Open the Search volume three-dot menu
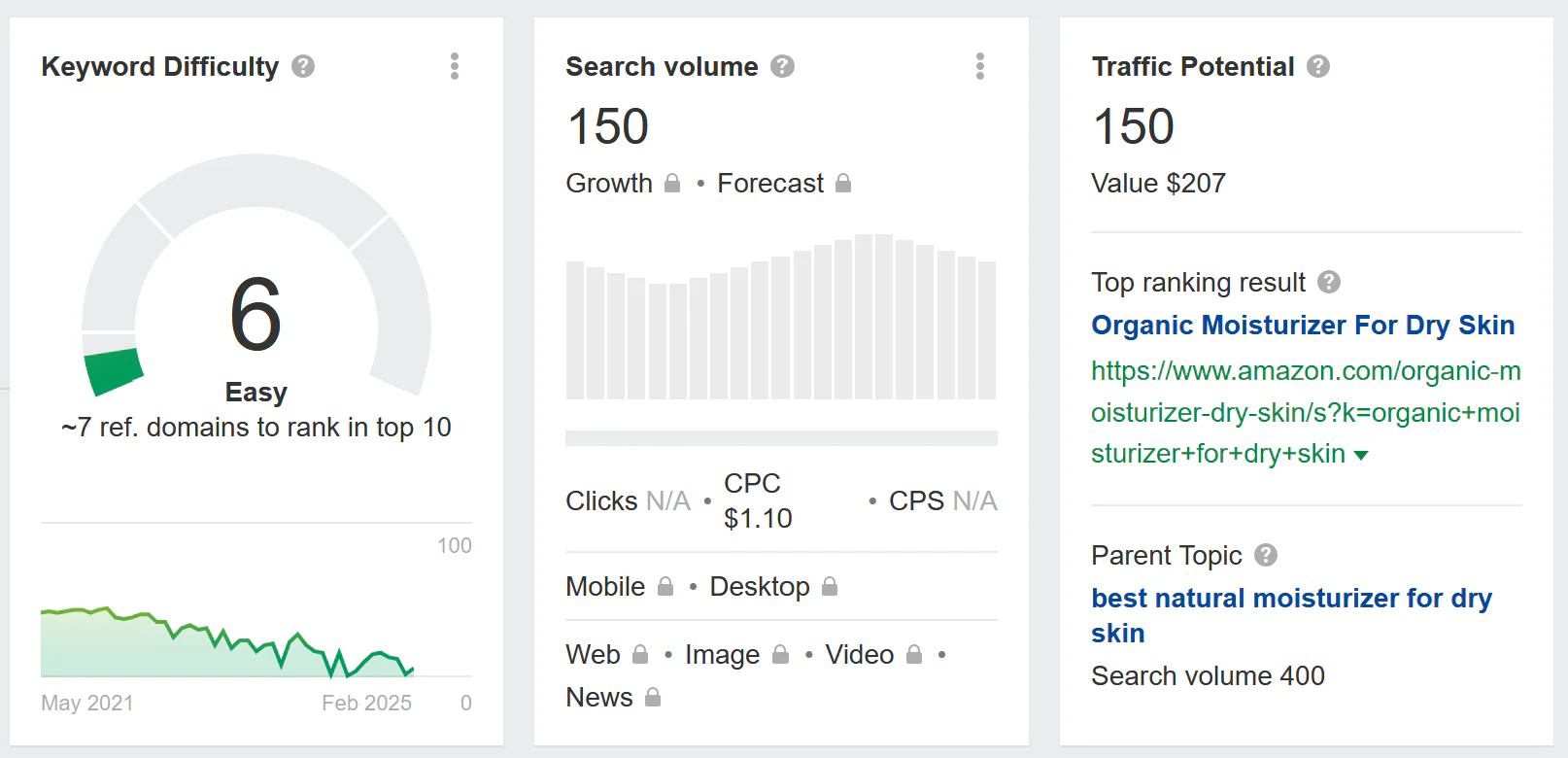Viewport: 1568px width, 758px height. point(979,66)
